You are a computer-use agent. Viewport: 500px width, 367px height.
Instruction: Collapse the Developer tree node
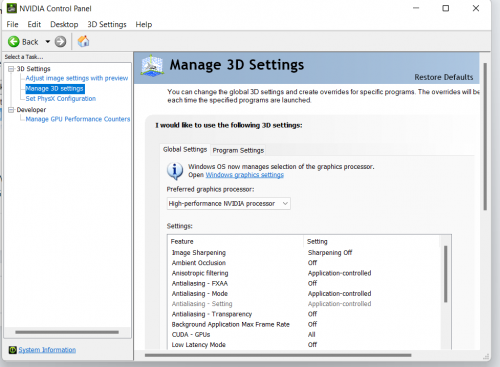pyautogui.click(x=11, y=110)
